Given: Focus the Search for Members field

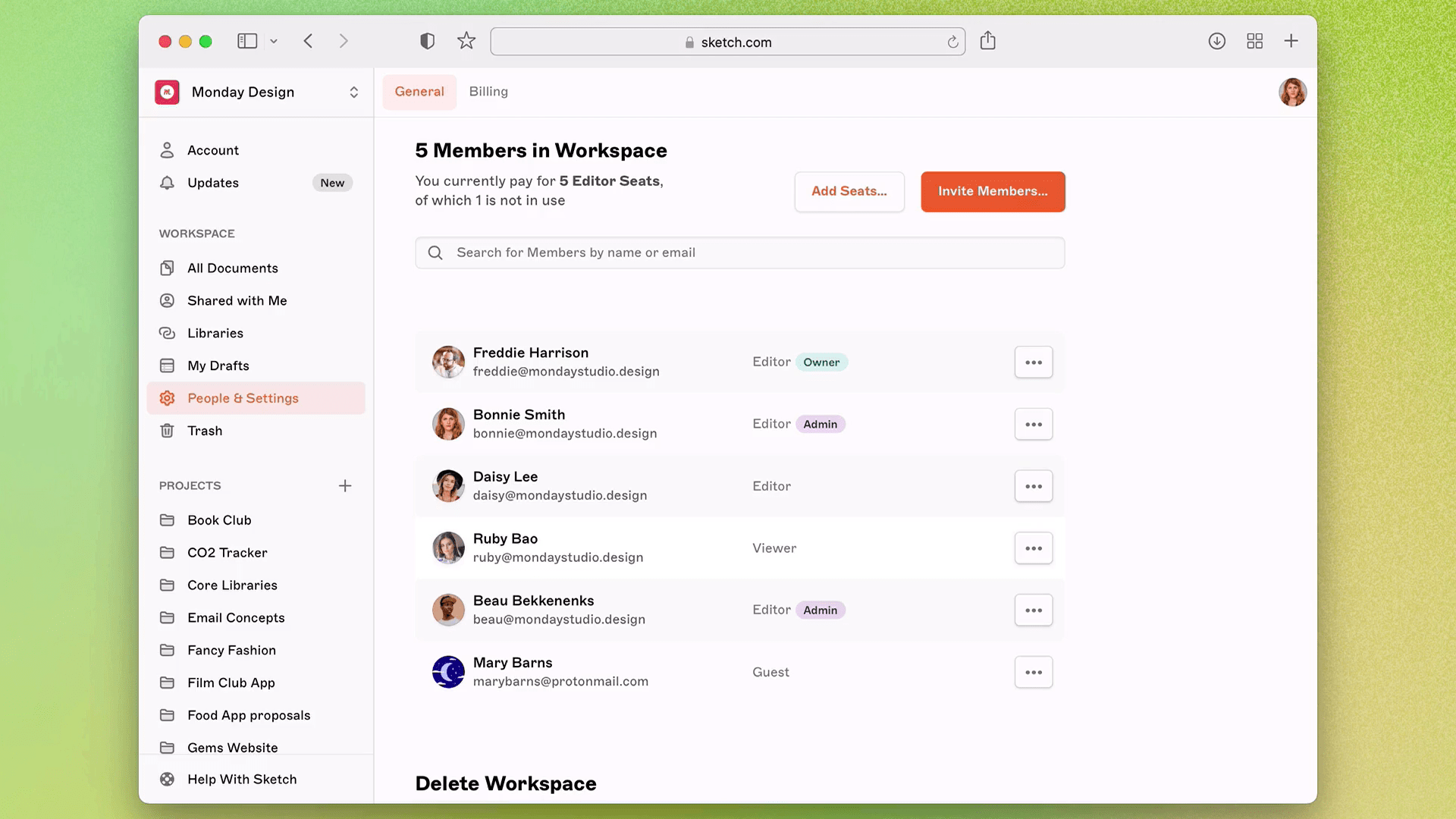Looking at the screenshot, I should click(x=739, y=253).
